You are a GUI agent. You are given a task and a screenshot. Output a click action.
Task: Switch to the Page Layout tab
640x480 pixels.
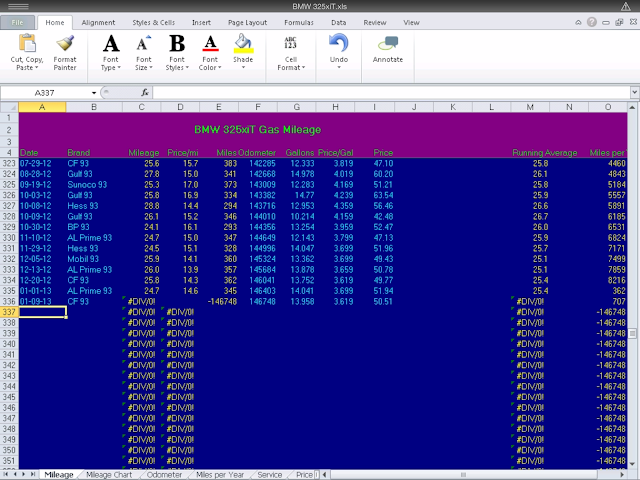click(247, 22)
